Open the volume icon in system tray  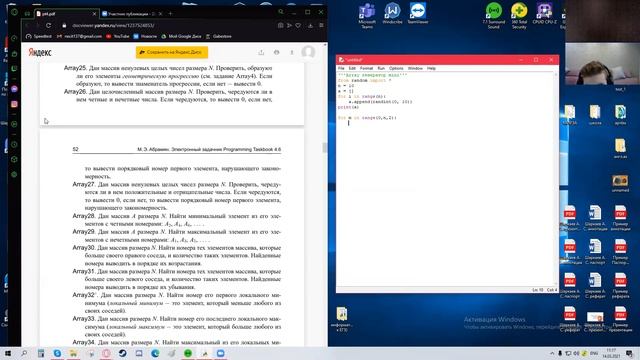click(x=576, y=353)
